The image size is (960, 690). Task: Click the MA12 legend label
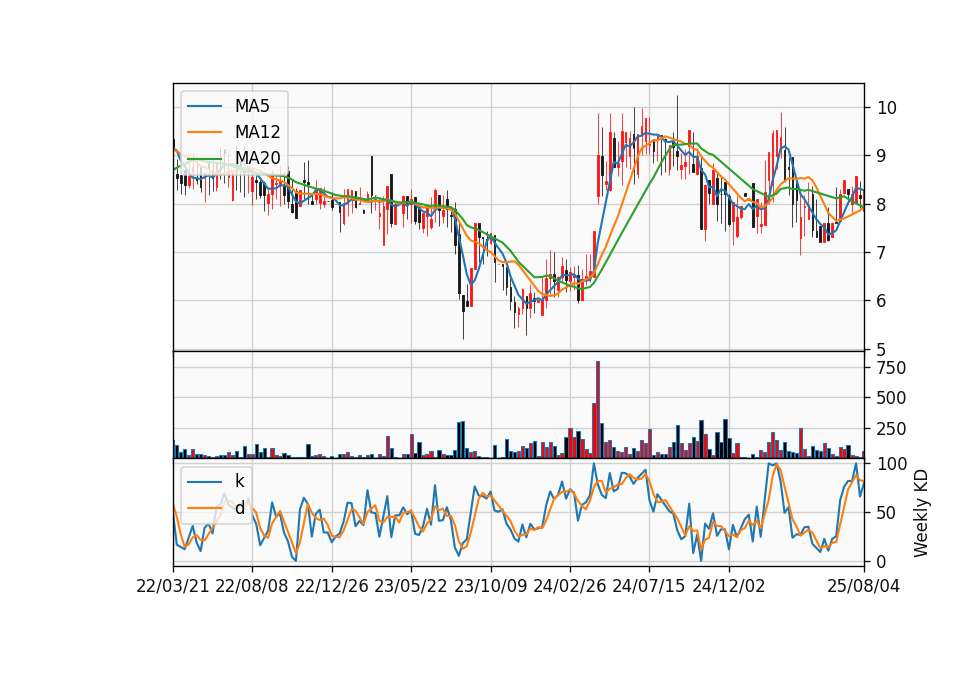pos(257,132)
